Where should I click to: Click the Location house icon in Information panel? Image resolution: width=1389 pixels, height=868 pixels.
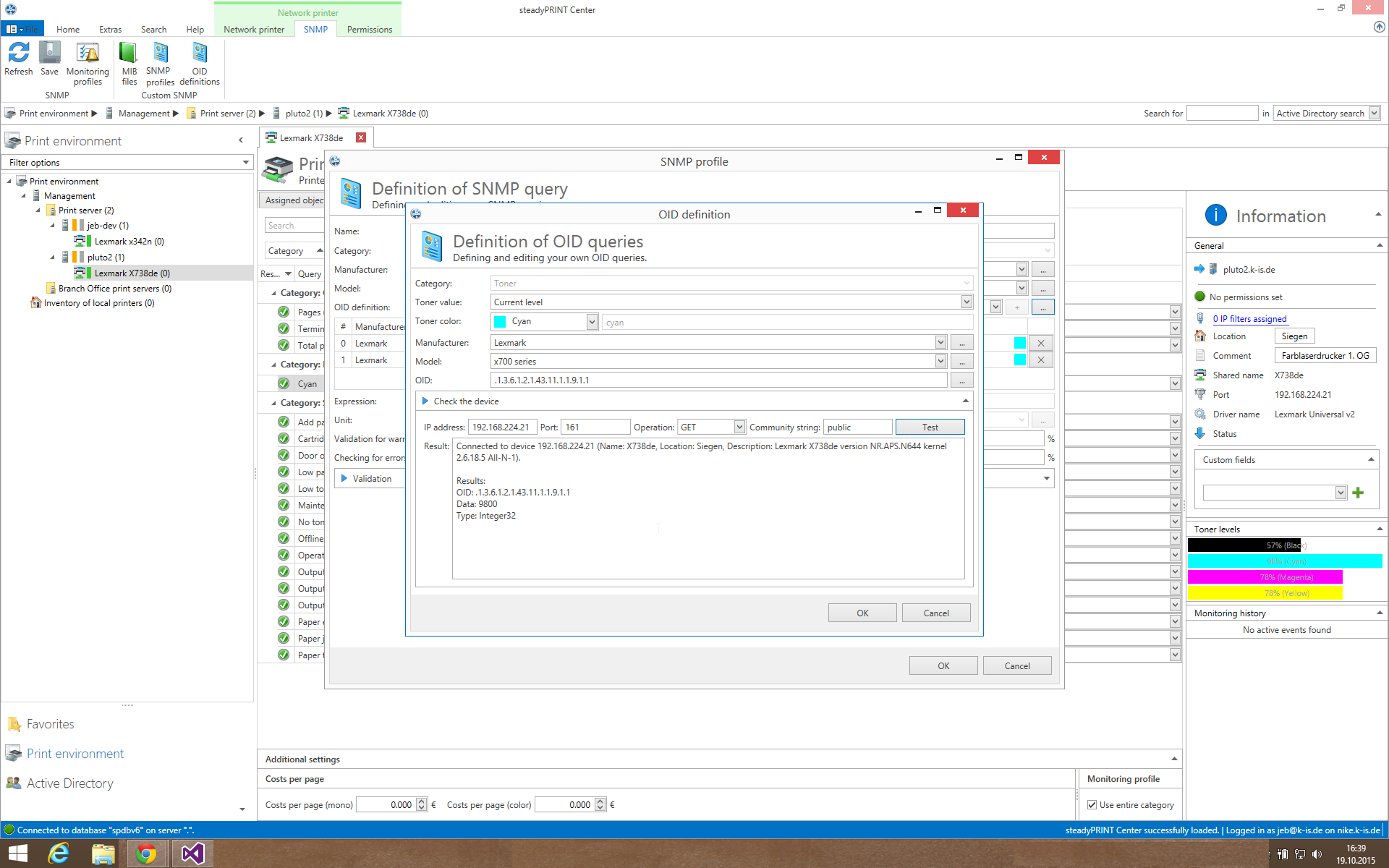pos(1200,336)
